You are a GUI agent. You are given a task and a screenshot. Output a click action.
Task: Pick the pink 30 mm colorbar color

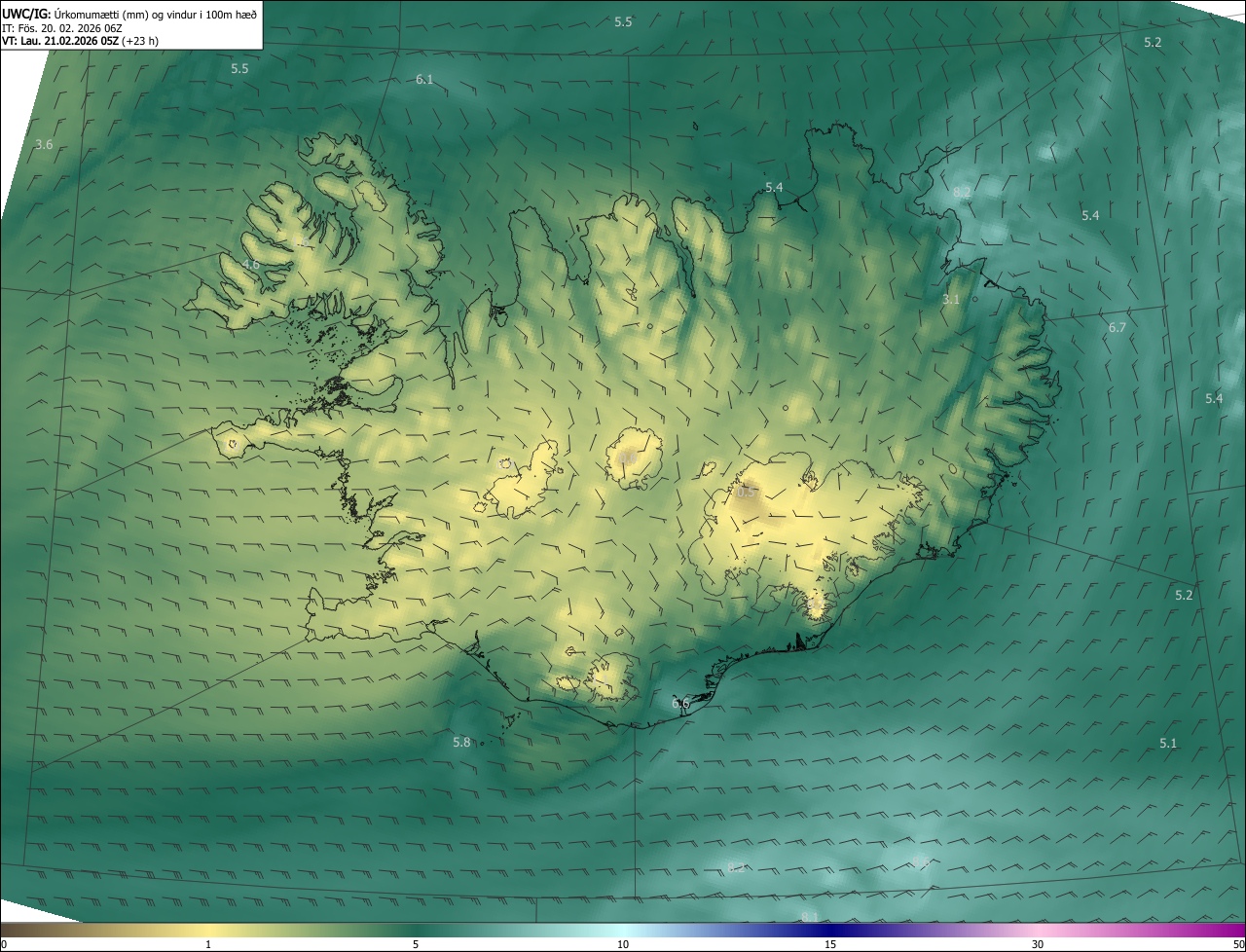1038,931
